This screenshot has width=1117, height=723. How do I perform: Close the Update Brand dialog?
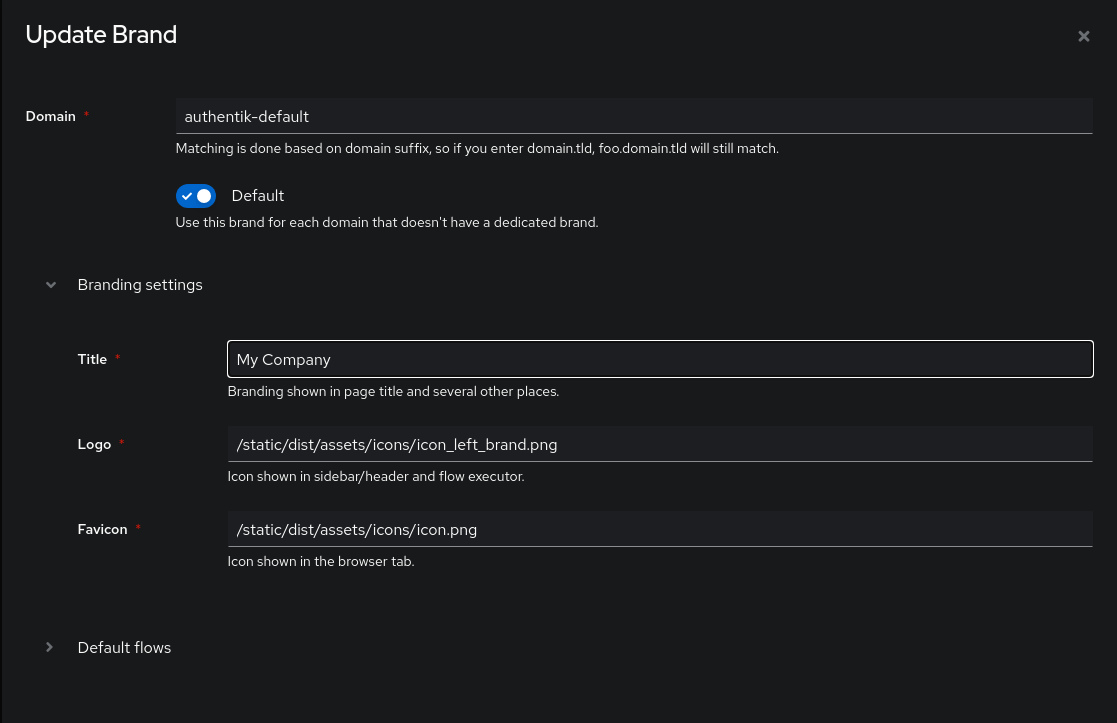coord(1083,37)
